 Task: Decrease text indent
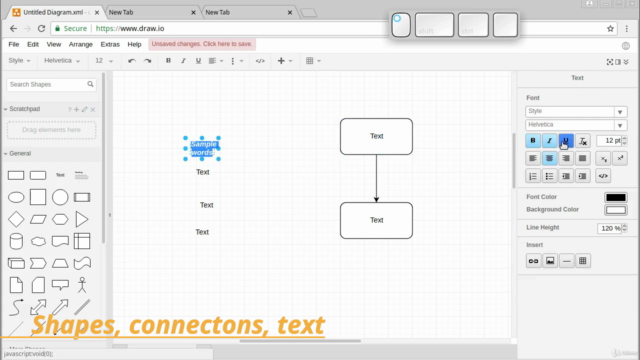coord(566,176)
